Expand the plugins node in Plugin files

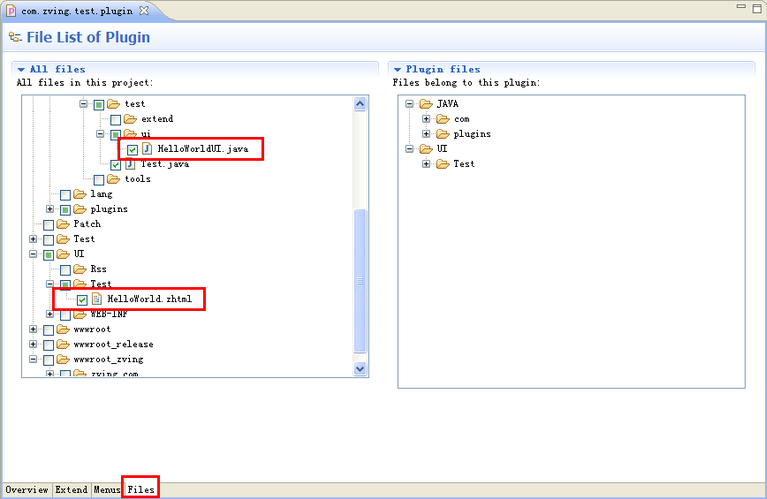pyautogui.click(x=426, y=134)
